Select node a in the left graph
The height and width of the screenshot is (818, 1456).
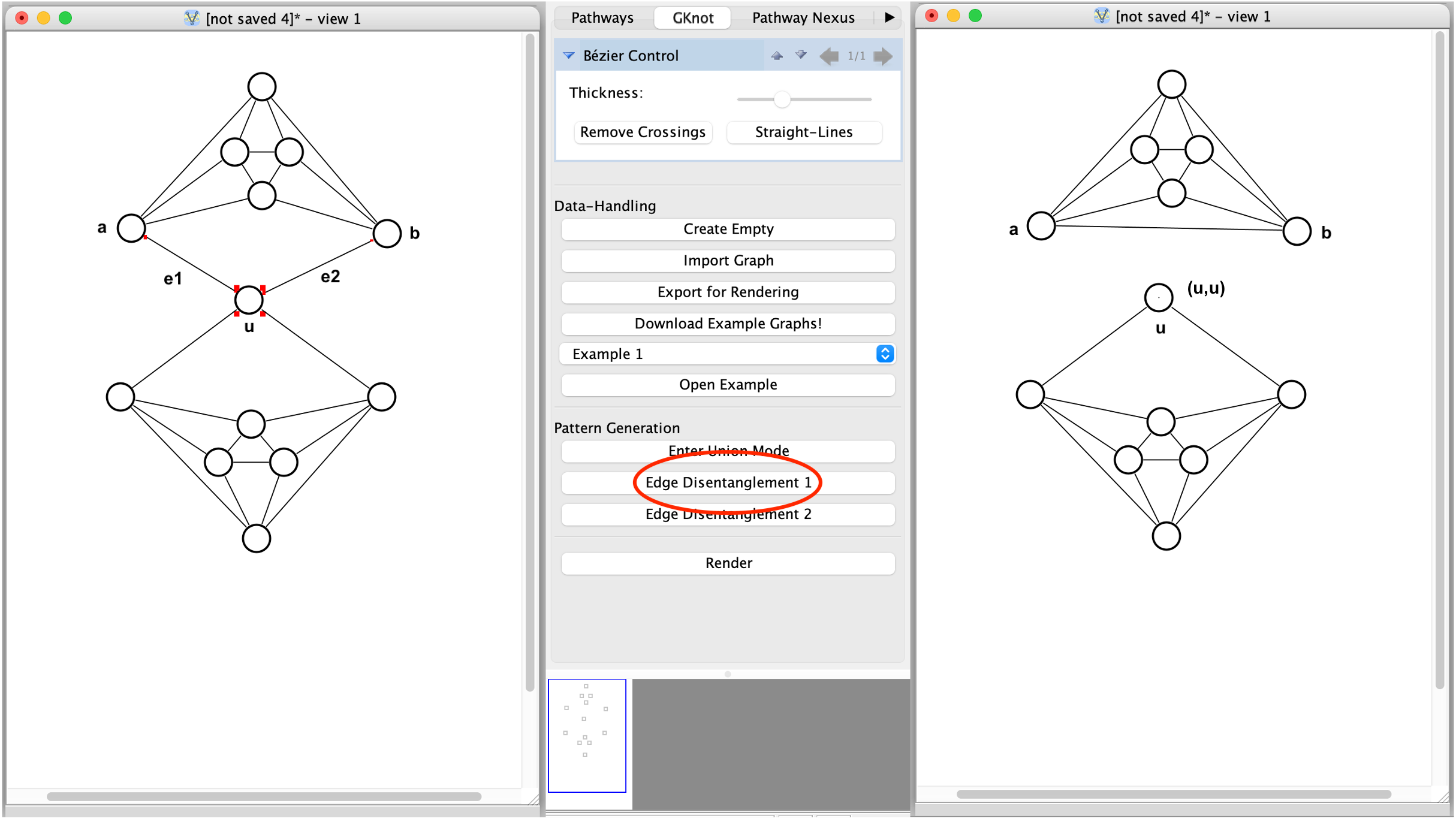131,228
